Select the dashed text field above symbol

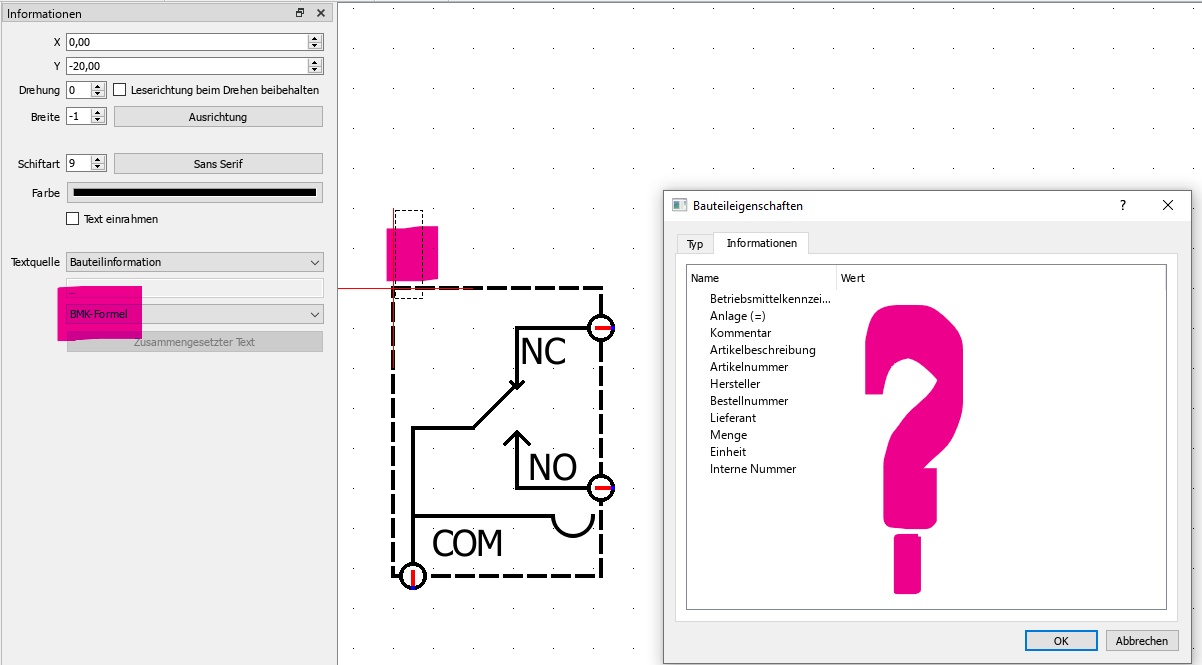click(x=408, y=253)
